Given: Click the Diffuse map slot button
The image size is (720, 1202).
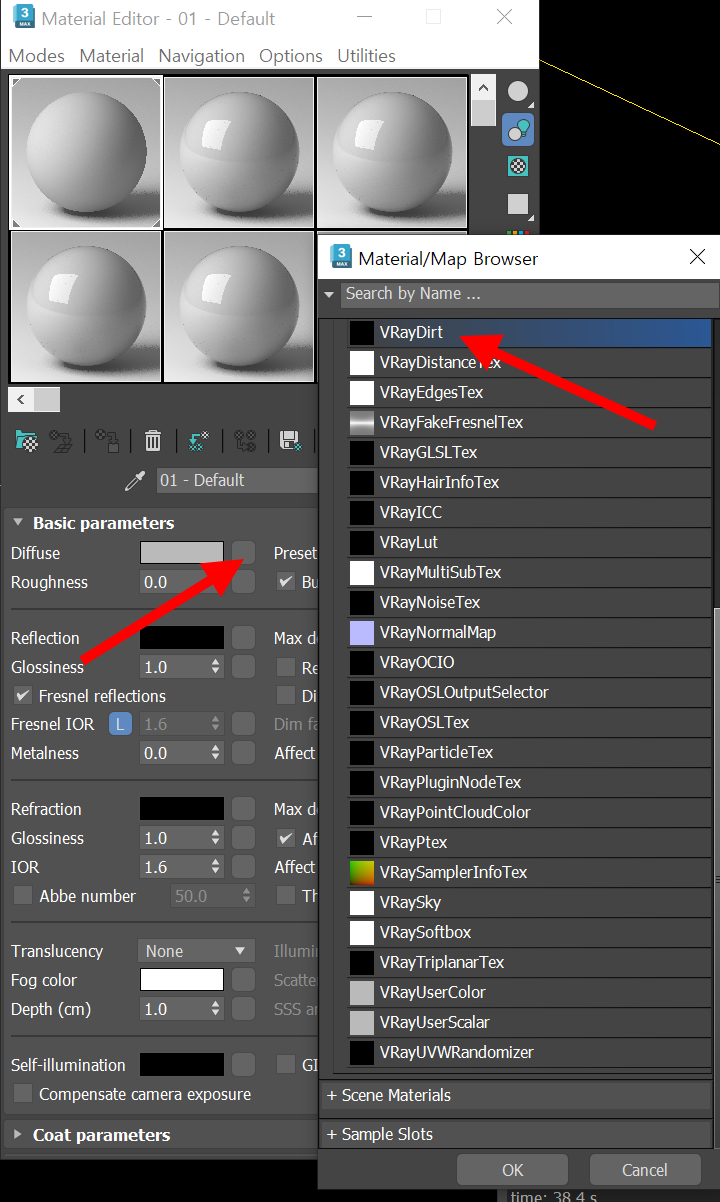Looking at the screenshot, I should [243, 553].
